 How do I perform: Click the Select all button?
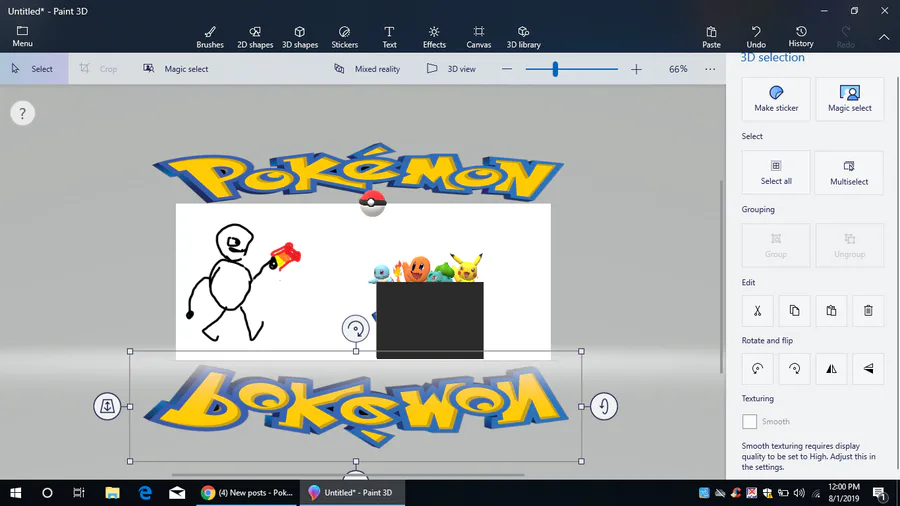click(x=776, y=172)
